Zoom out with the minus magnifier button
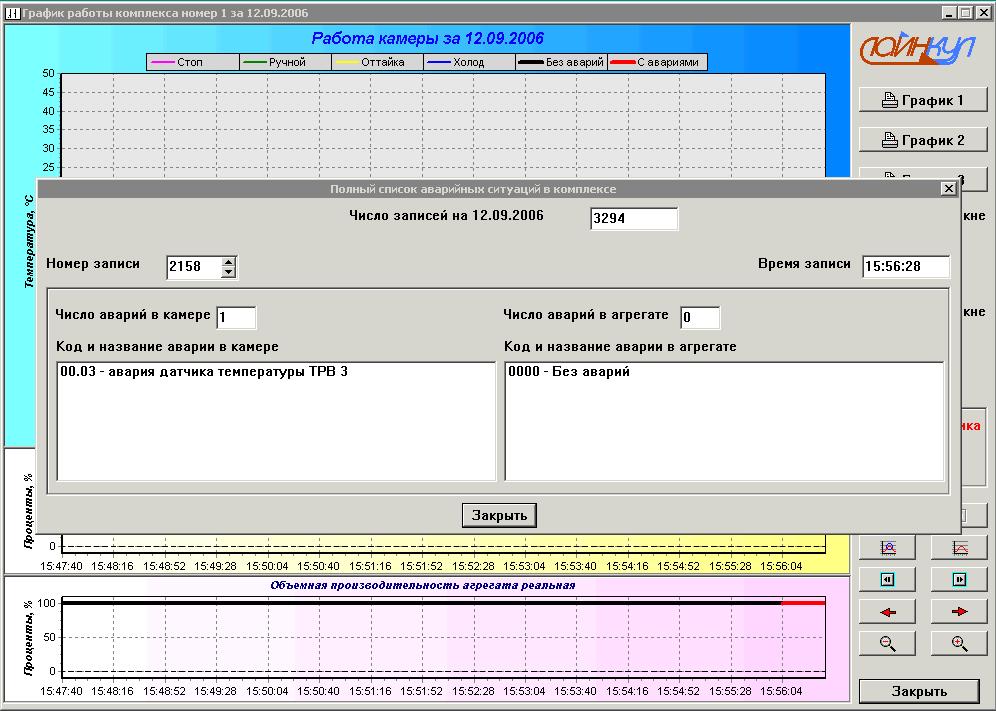Image resolution: width=996 pixels, height=711 pixels. tap(887, 643)
